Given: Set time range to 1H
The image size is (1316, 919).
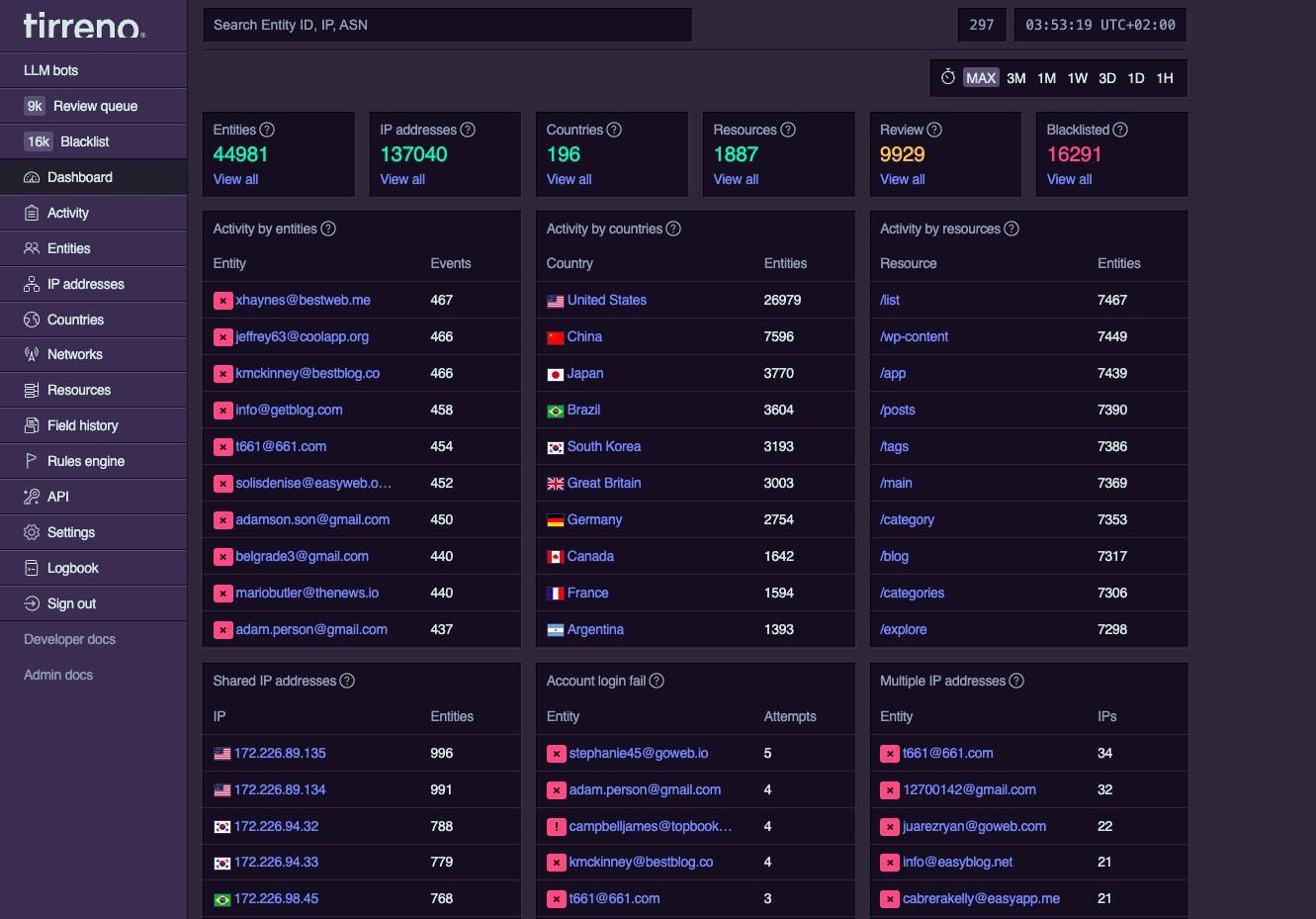Looking at the screenshot, I should pyautogui.click(x=1165, y=78).
